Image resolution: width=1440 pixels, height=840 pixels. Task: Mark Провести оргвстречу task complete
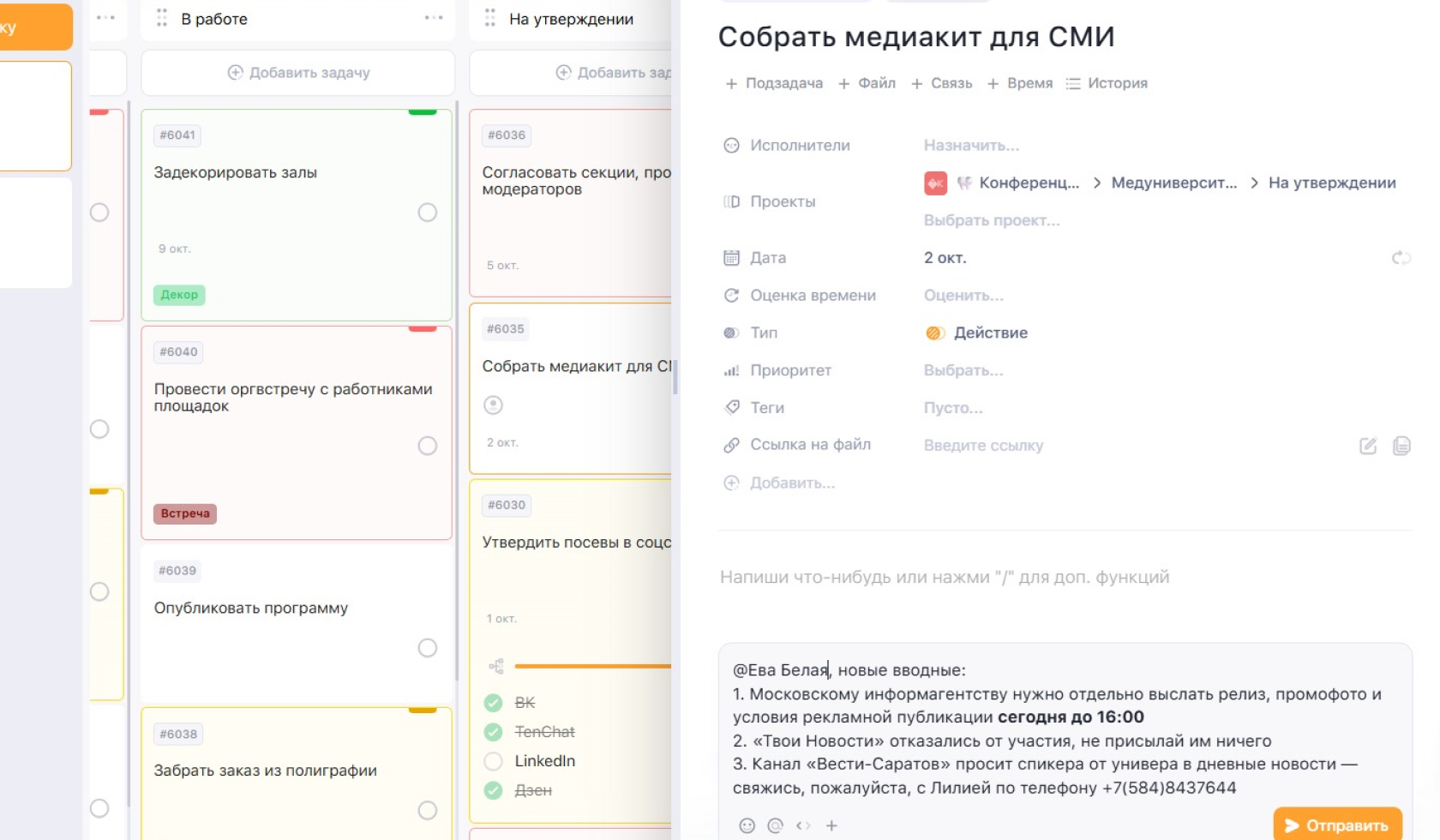click(x=428, y=446)
